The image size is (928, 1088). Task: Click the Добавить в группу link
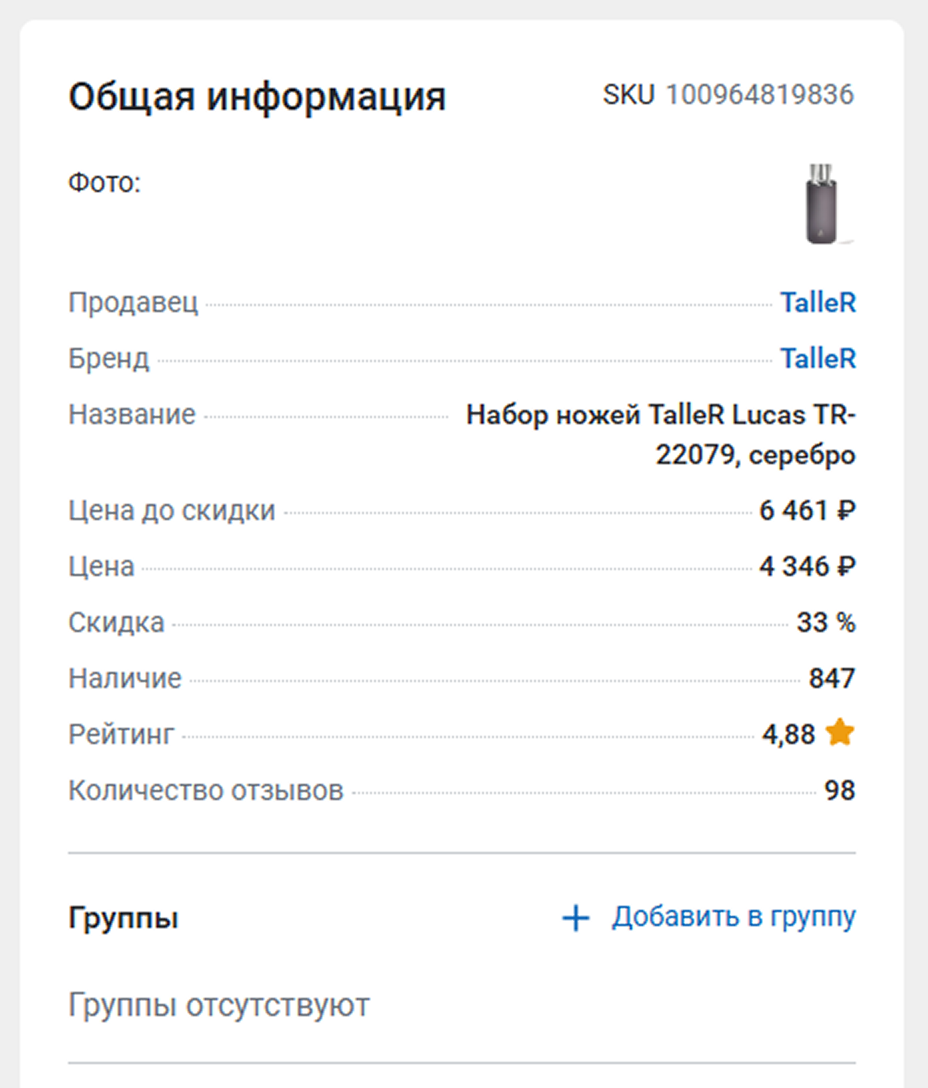point(733,917)
